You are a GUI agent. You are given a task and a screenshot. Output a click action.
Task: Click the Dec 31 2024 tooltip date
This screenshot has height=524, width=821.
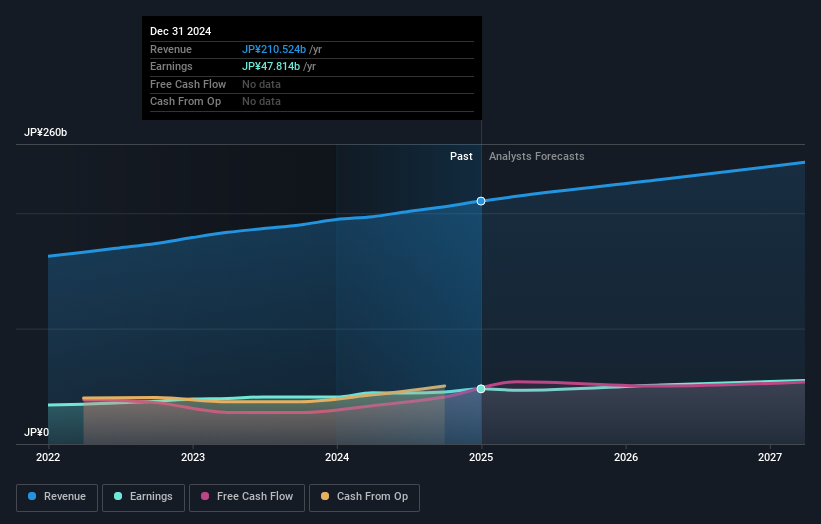[180, 31]
